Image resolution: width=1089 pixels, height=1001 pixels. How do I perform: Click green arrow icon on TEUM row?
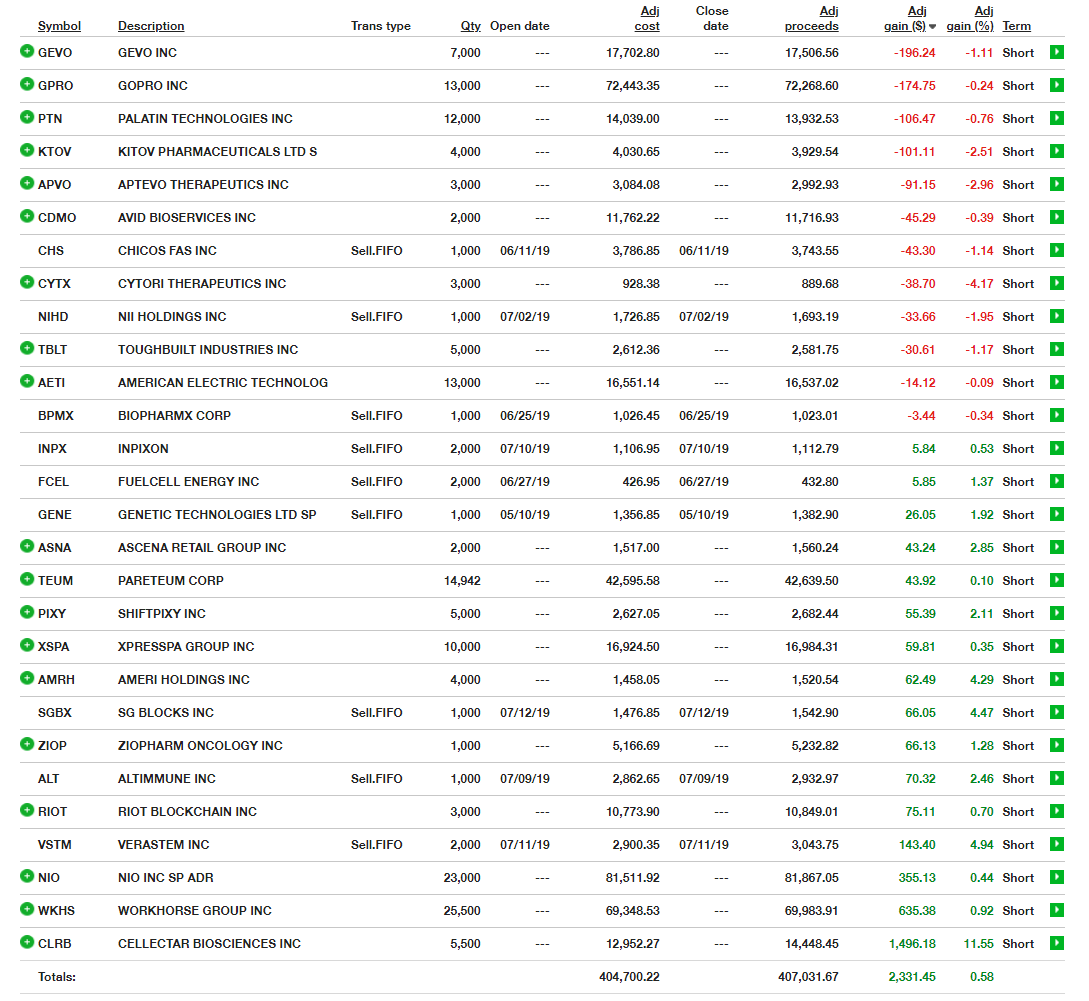(1057, 580)
